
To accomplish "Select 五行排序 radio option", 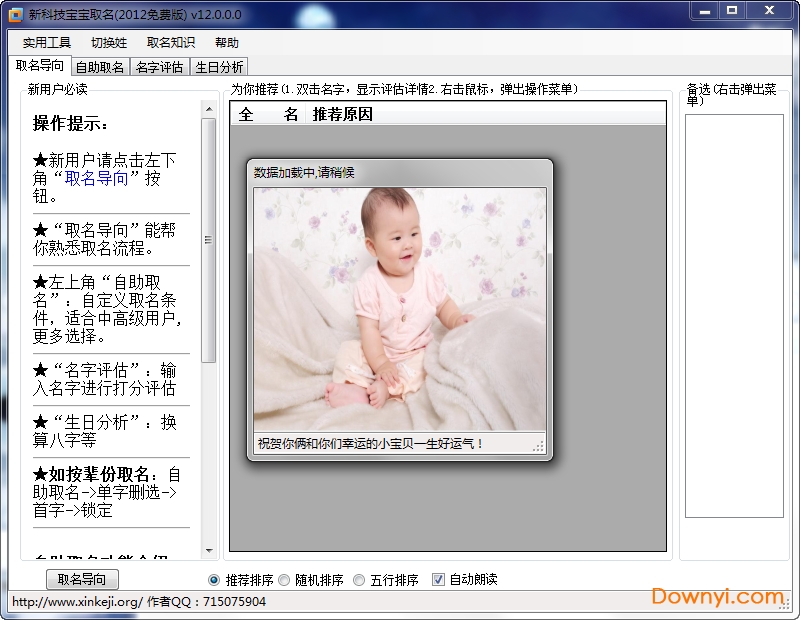I will point(360,580).
